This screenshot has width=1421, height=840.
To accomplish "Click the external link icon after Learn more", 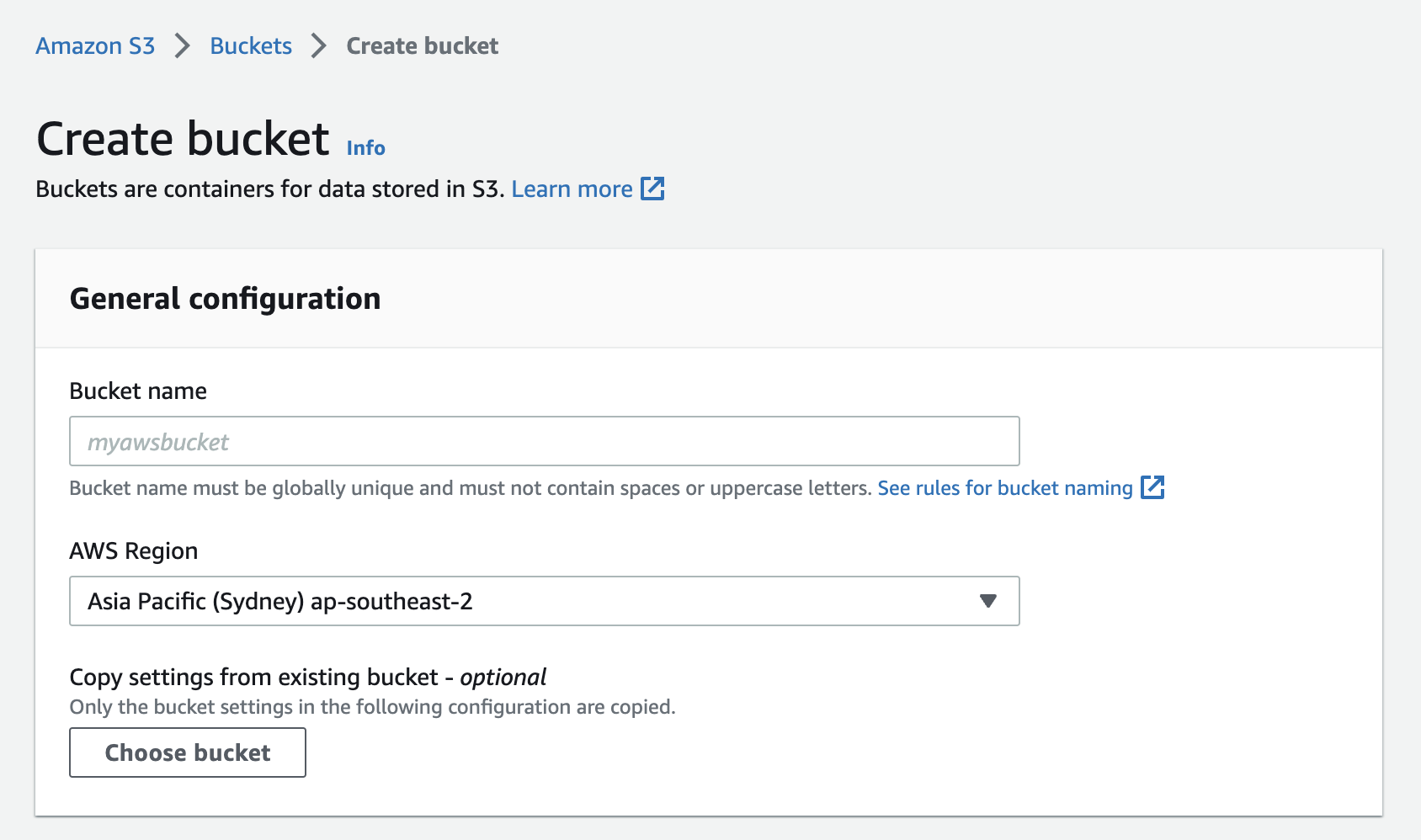I will point(652,189).
